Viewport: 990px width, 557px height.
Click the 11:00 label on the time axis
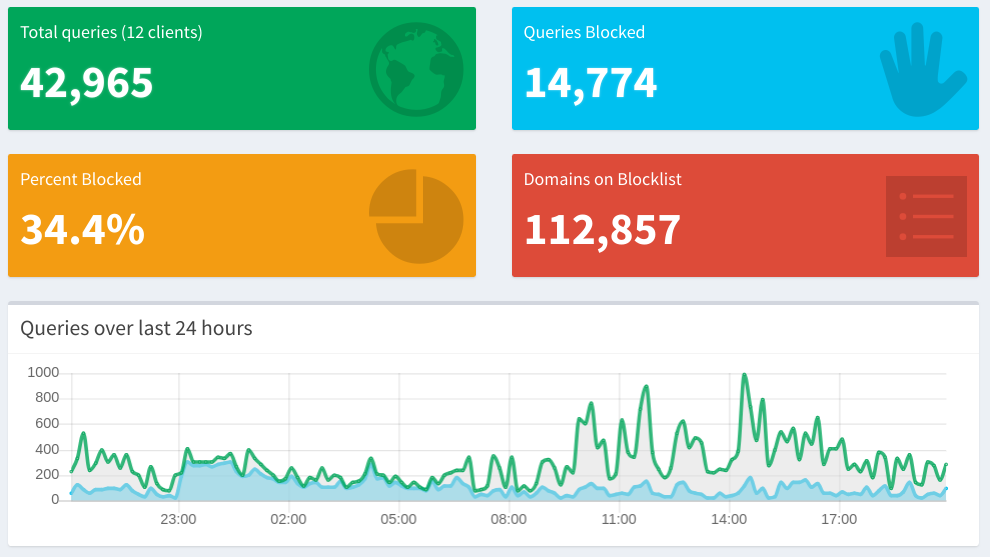click(x=619, y=519)
